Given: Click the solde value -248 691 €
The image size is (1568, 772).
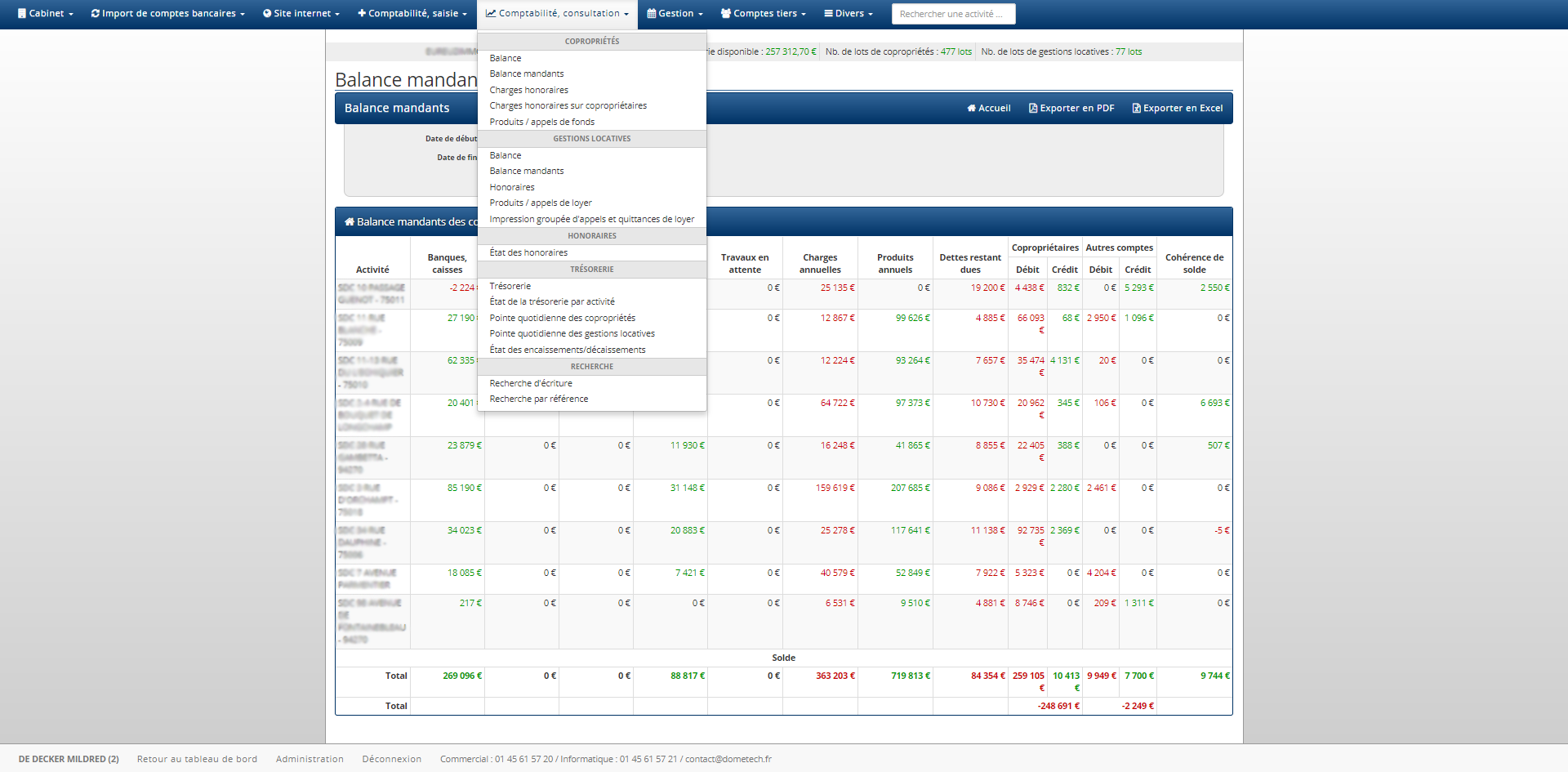Looking at the screenshot, I should [x=1058, y=706].
